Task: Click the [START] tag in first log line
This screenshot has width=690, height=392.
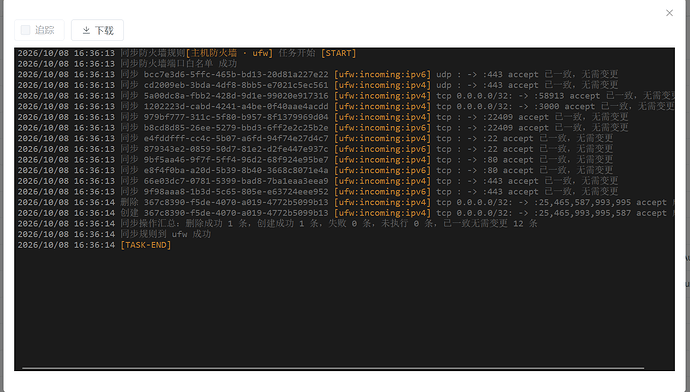Action: 338,53
